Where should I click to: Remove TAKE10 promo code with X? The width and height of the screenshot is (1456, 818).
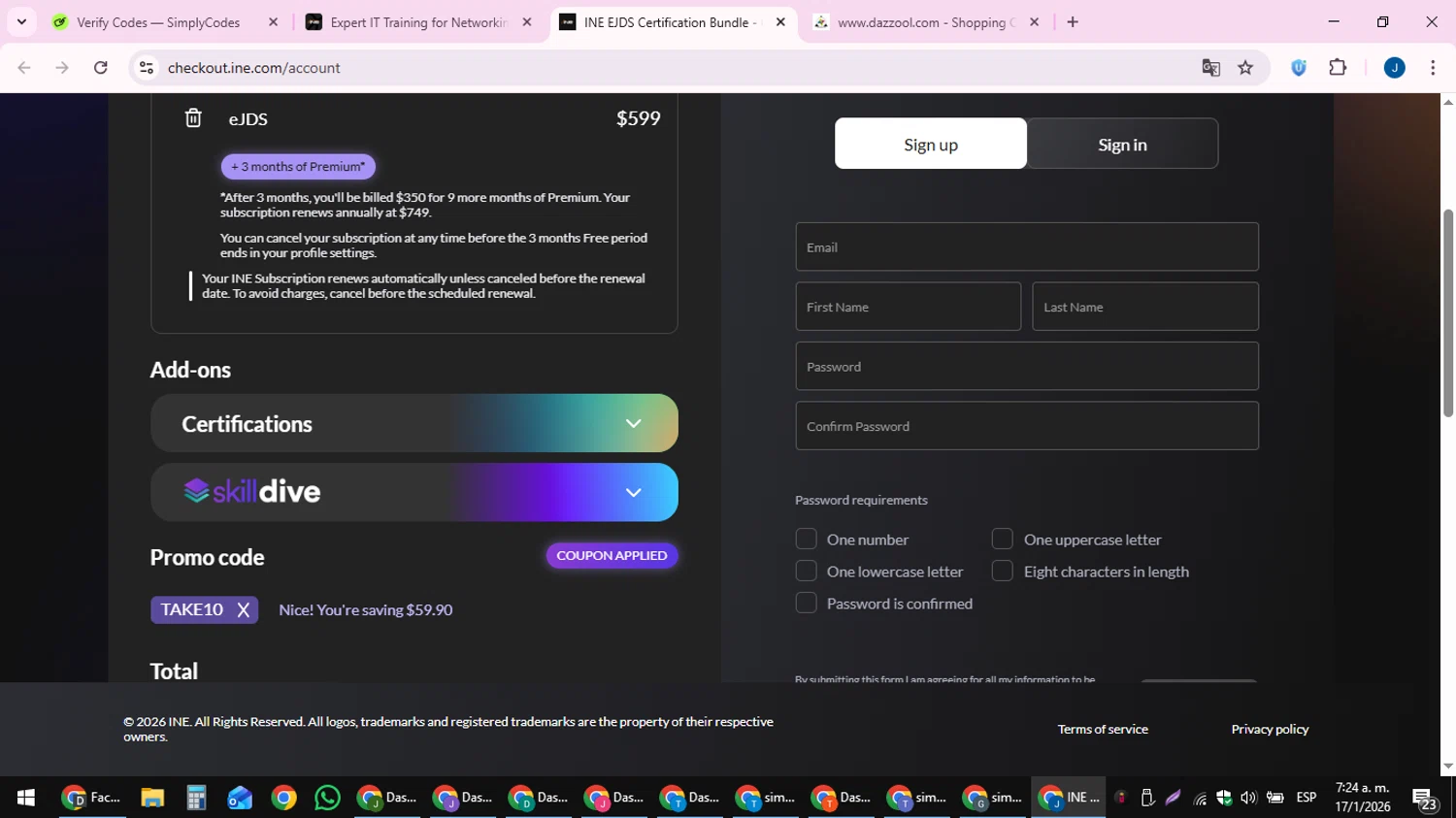(x=244, y=609)
